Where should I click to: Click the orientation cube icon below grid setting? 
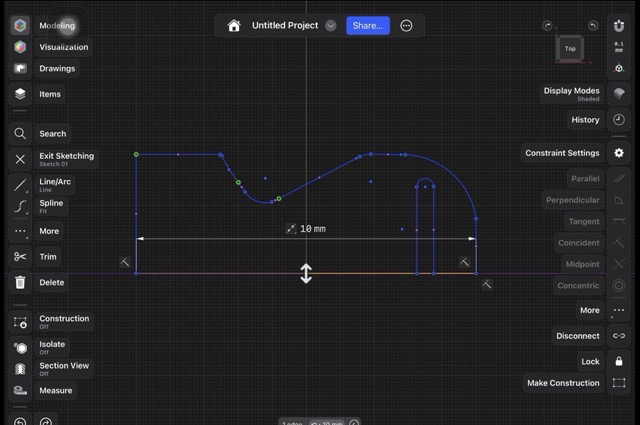click(619, 68)
